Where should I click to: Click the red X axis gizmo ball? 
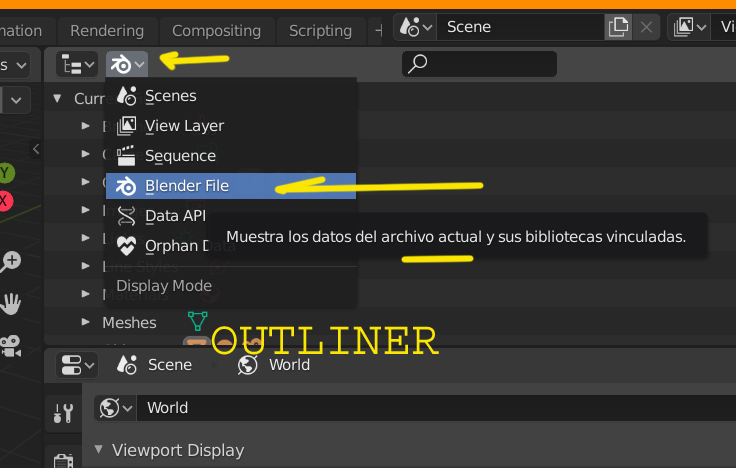pos(5,201)
